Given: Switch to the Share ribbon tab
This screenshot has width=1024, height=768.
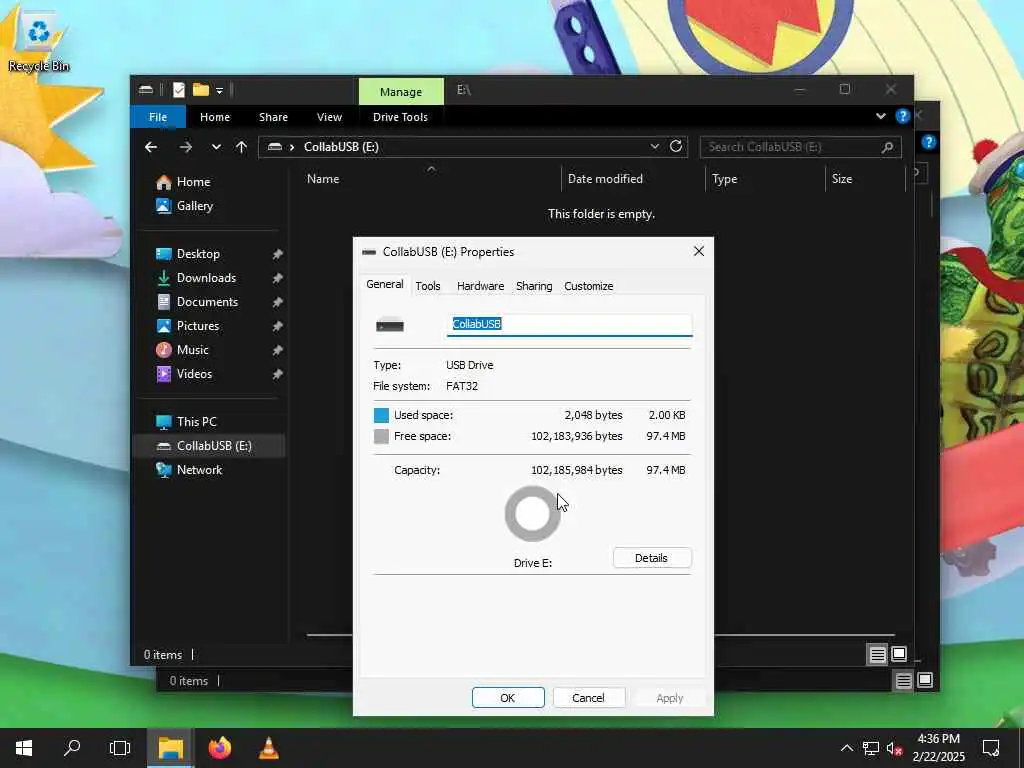Looking at the screenshot, I should (273, 117).
